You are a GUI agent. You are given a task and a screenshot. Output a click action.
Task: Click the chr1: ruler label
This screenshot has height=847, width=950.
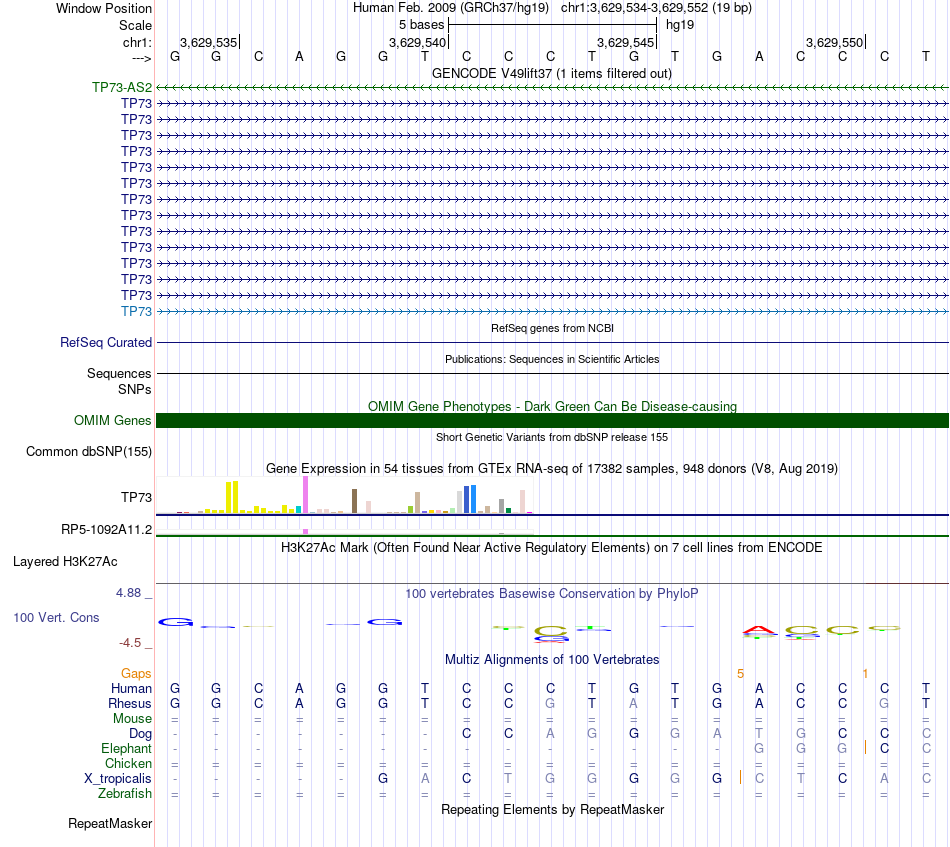(137, 42)
